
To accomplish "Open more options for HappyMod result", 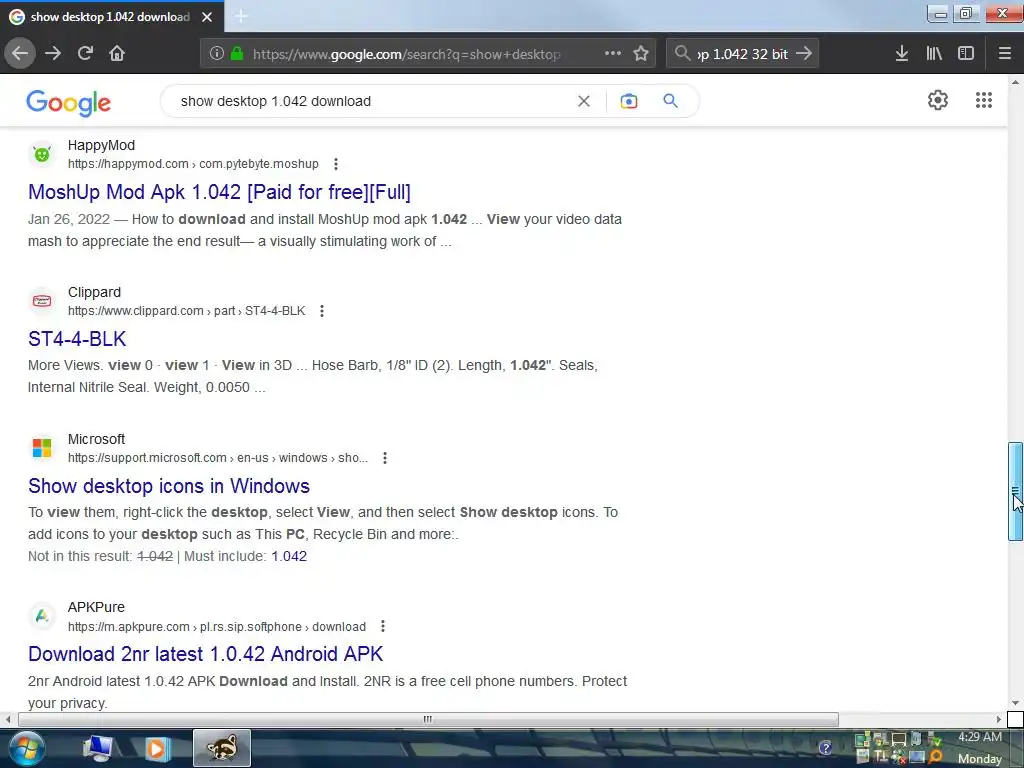I will point(336,164).
